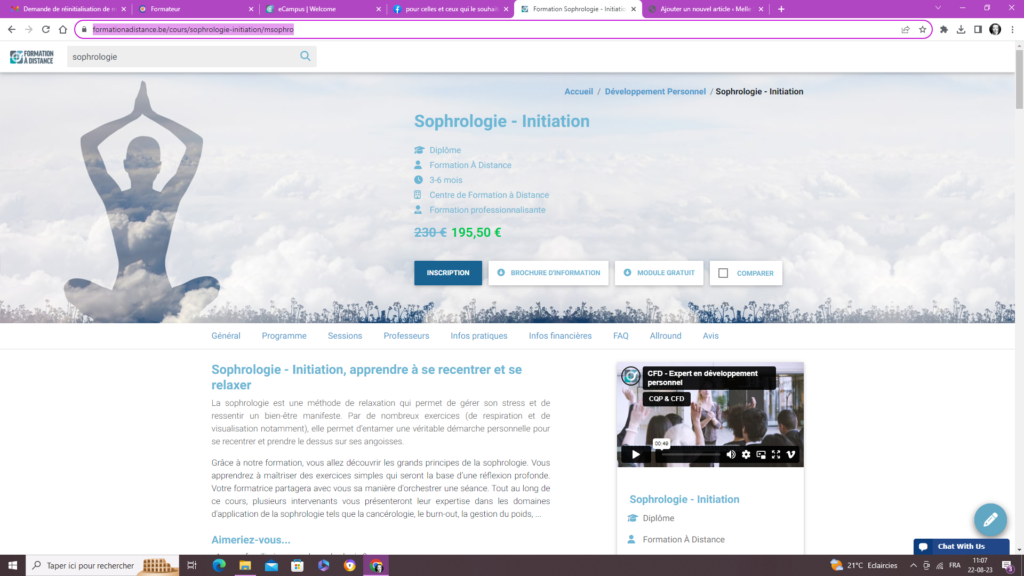The height and width of the screenshot is (576, 1024).
Task: Open the Allround section tab
Action: [665, 336]
